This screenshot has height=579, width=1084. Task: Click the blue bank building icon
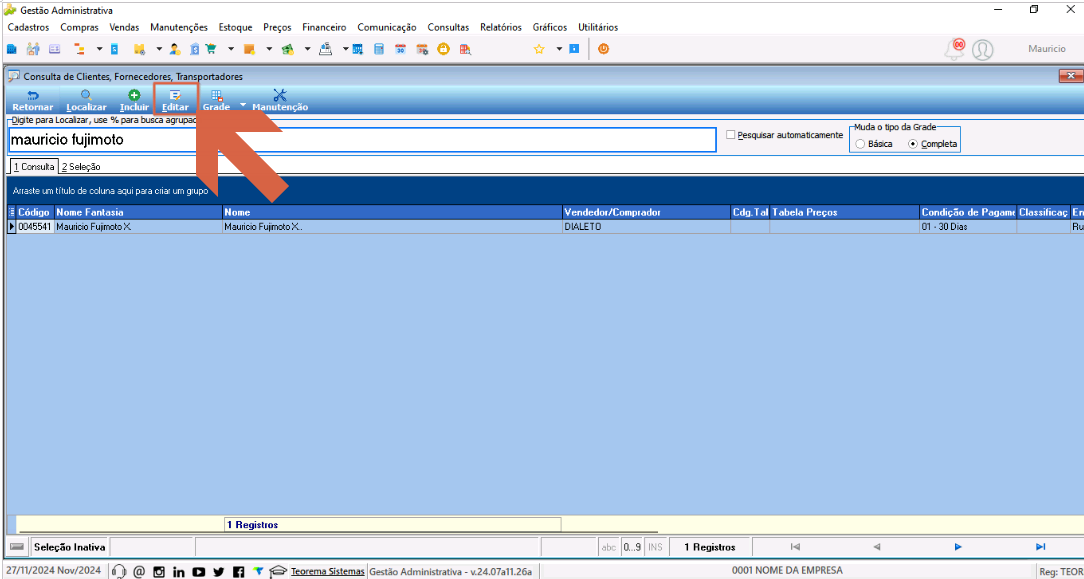(x=194, y=49)
